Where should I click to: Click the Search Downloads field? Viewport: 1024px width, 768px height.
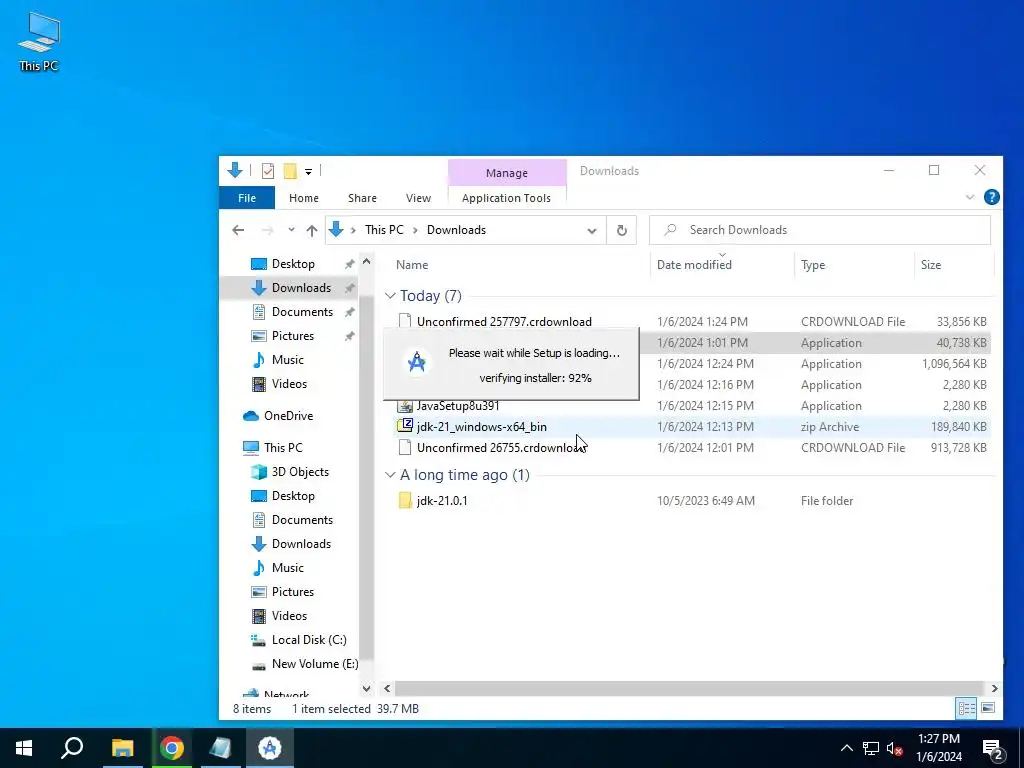pos(820,230)
